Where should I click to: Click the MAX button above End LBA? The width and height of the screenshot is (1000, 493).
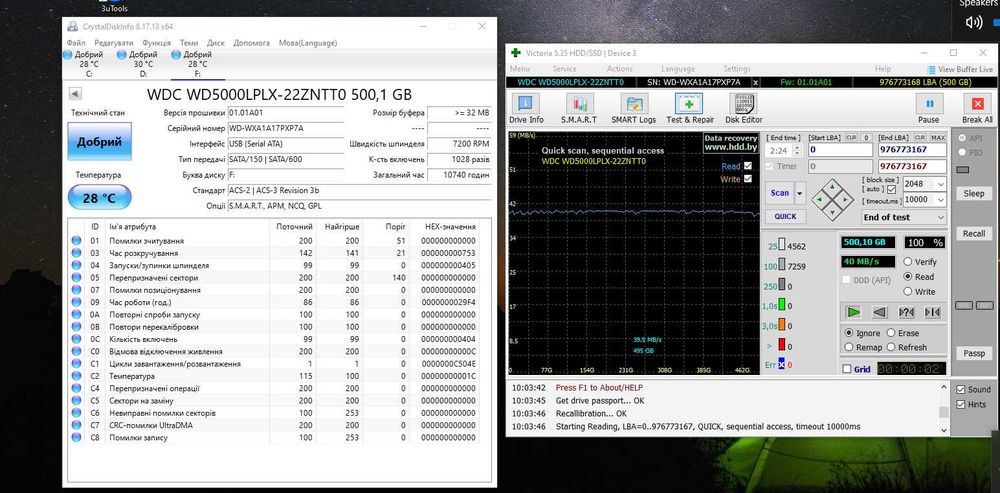(938, 138)
